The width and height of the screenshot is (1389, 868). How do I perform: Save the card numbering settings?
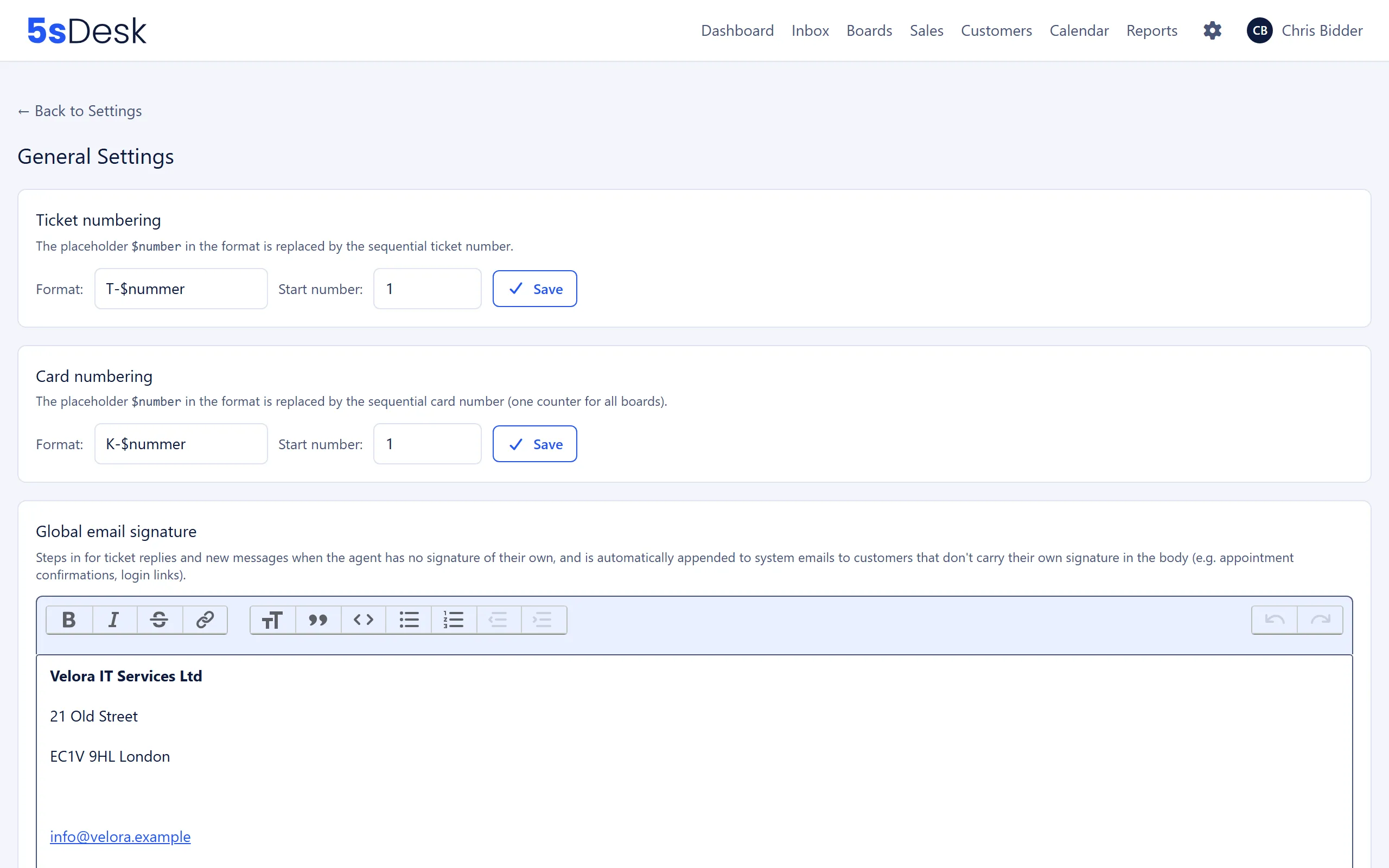coord(534,444)
